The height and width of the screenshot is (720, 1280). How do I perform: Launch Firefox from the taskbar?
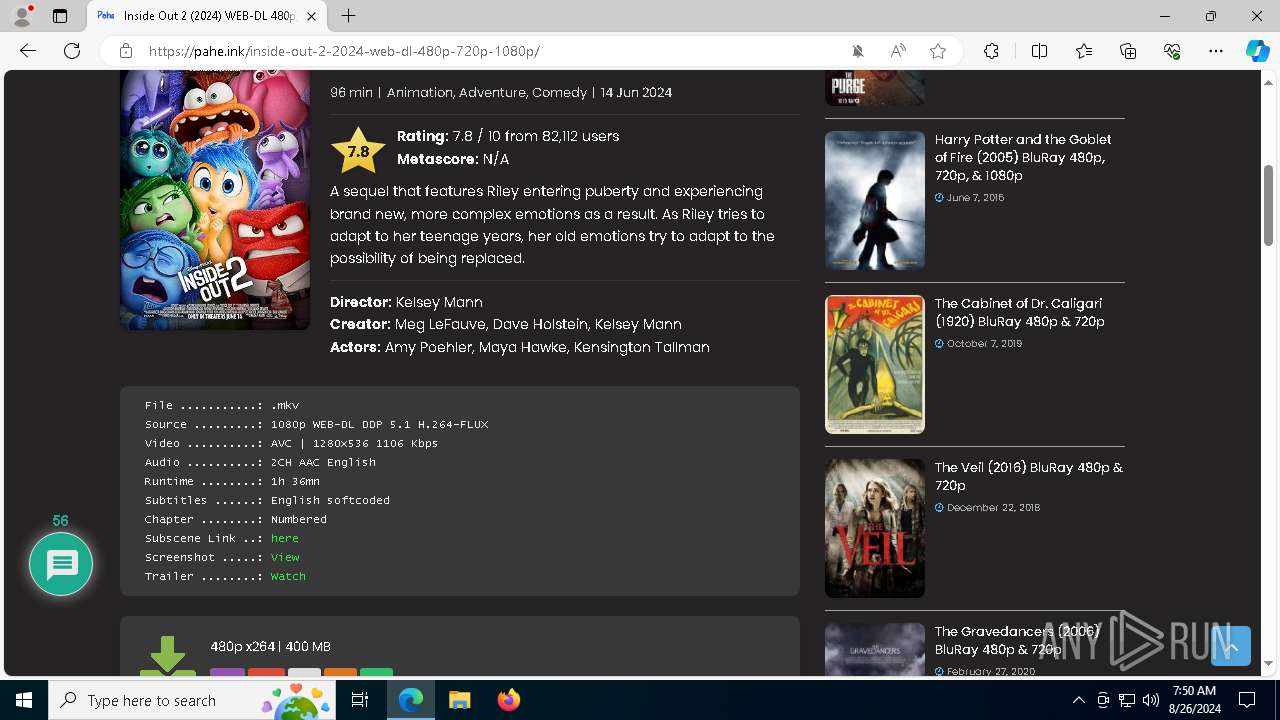(x=508, y=700)
